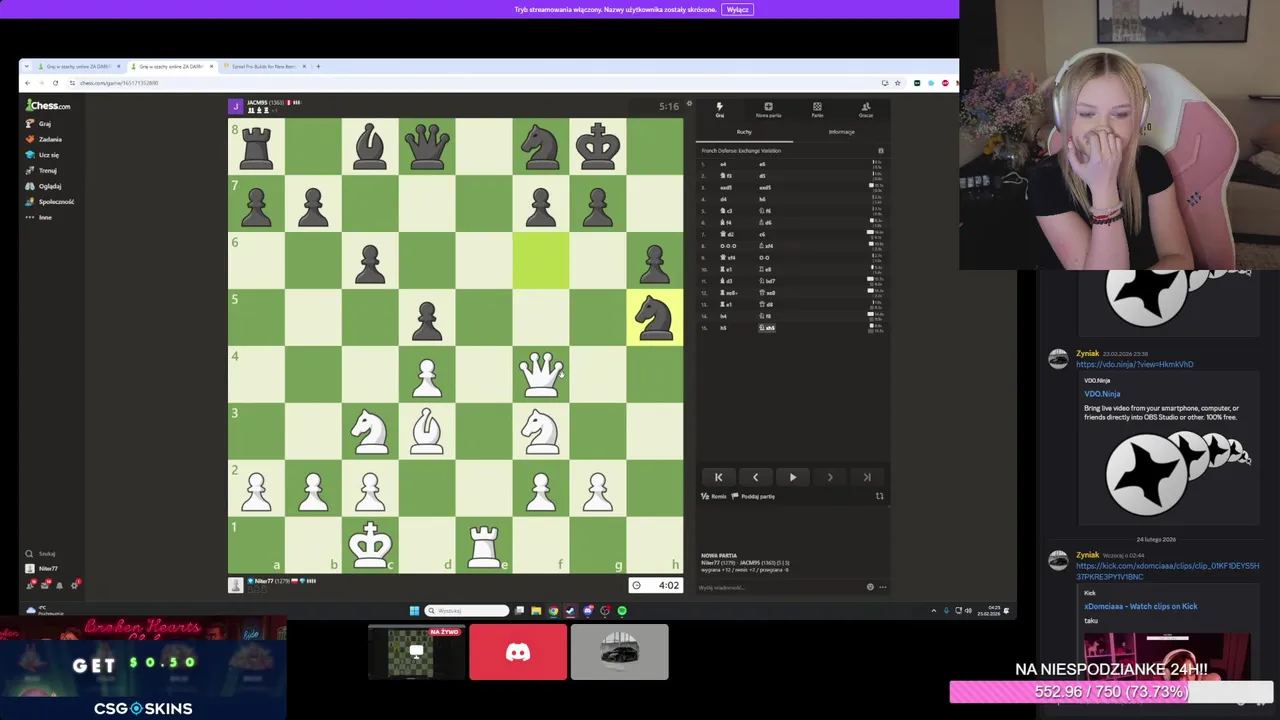
Task: Open the Trenuj practice section
Action: click(x=41, y=170)
